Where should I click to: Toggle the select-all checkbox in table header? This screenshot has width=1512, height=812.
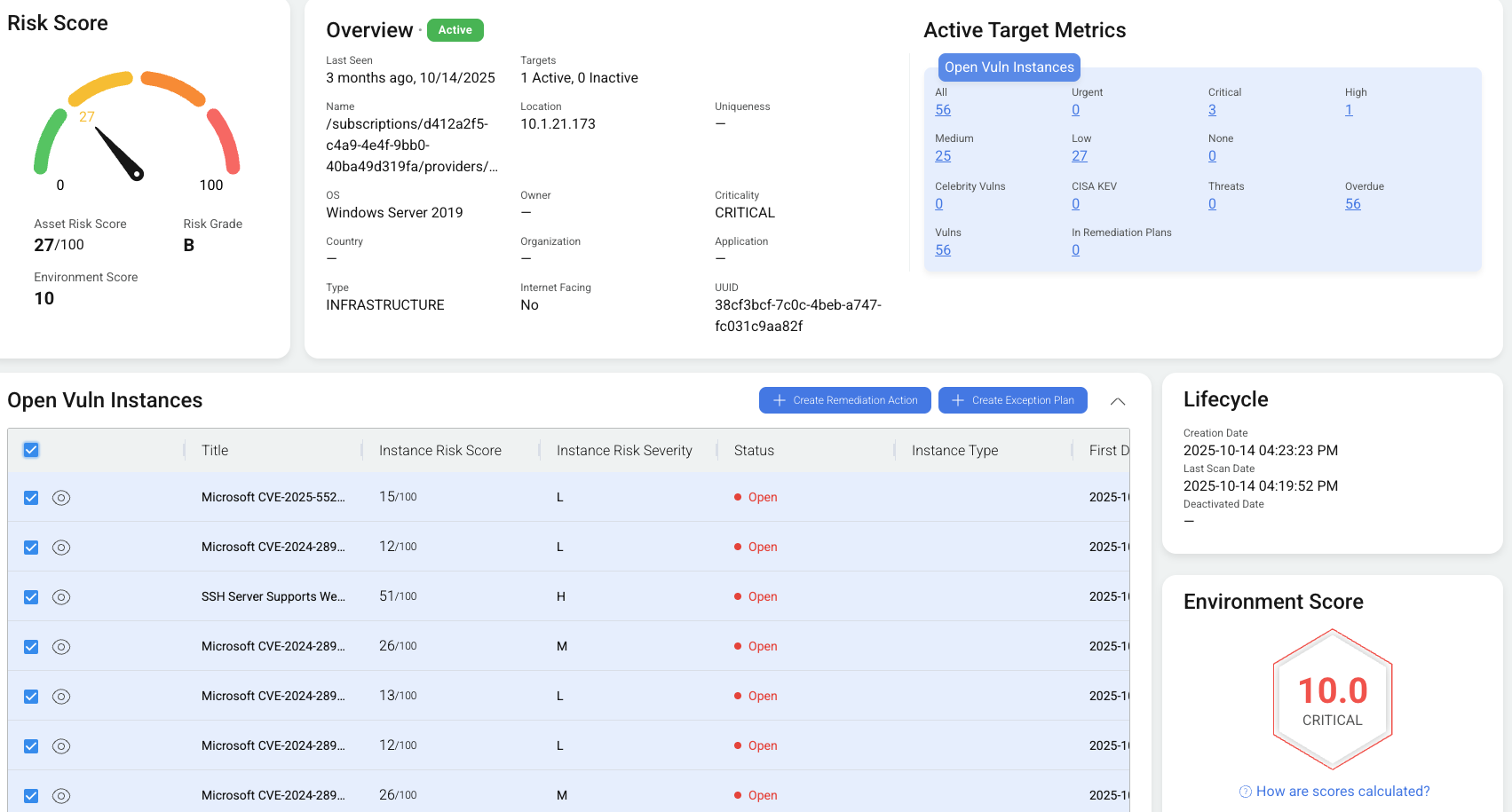[31, 450]
